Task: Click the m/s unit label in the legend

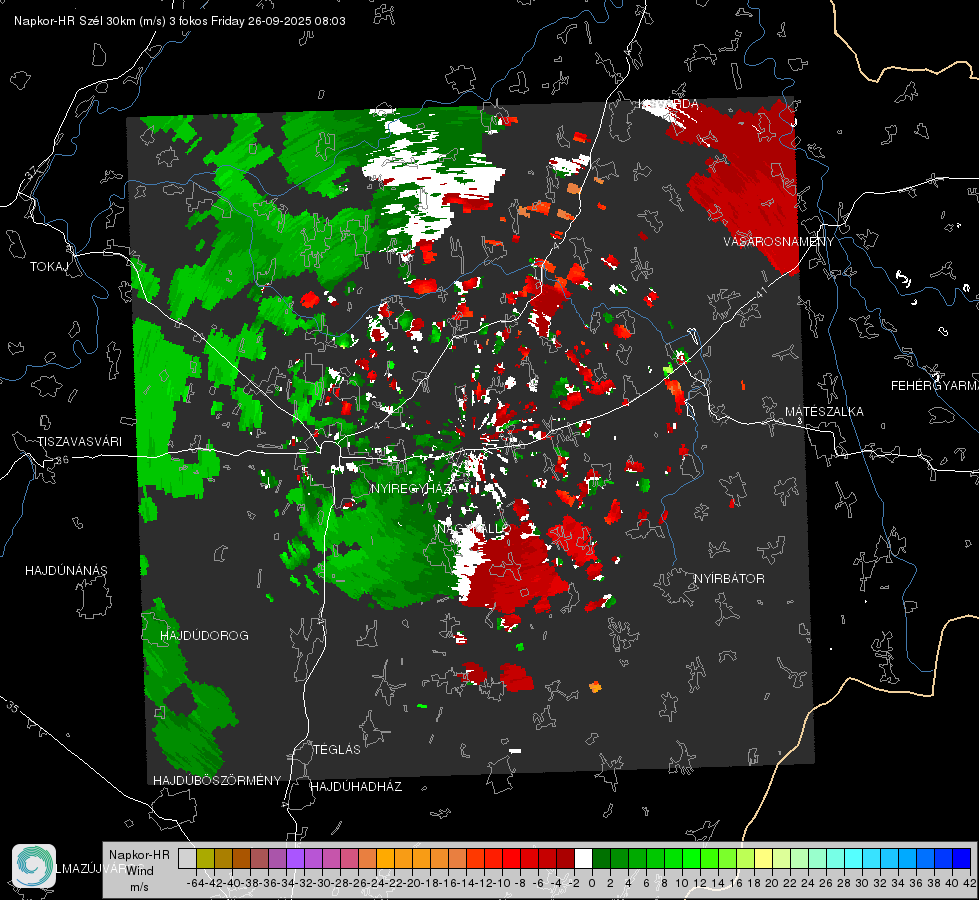Action: [139, 887]
